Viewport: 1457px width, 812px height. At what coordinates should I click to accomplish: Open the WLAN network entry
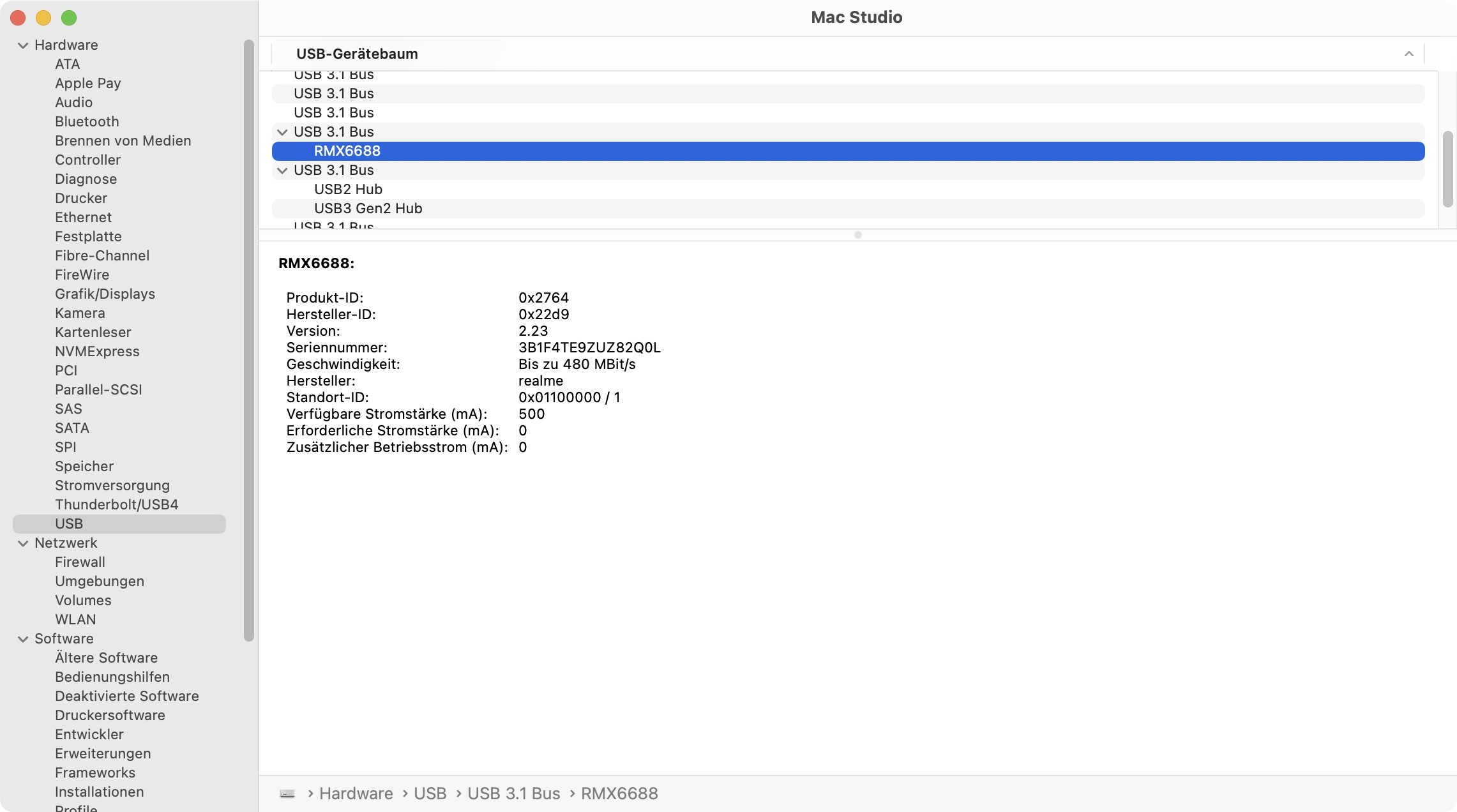point(75,619)
